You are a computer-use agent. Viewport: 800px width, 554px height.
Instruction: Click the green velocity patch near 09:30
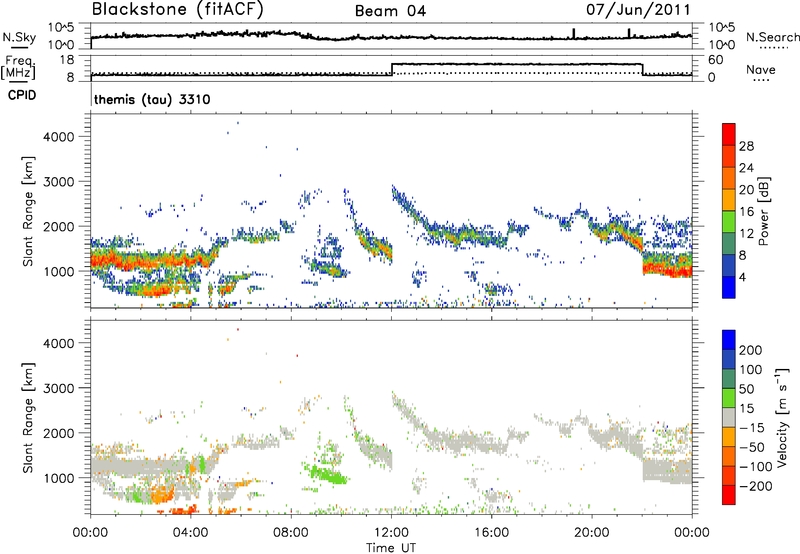coord(330,476)
